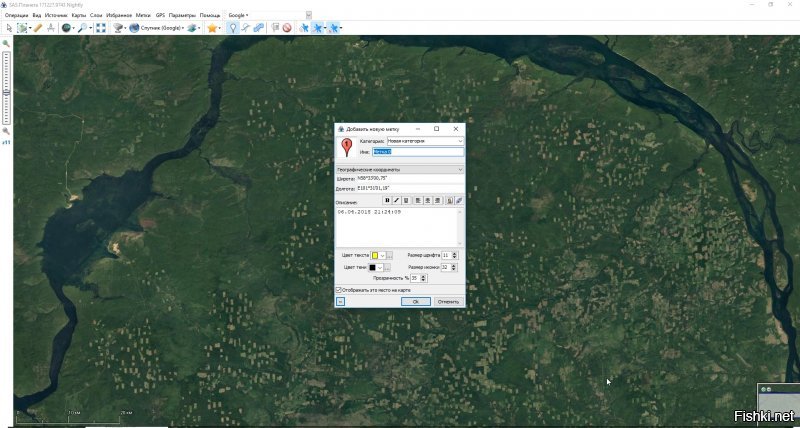Click the red hide all marks icon

click(x=287, y=28)
